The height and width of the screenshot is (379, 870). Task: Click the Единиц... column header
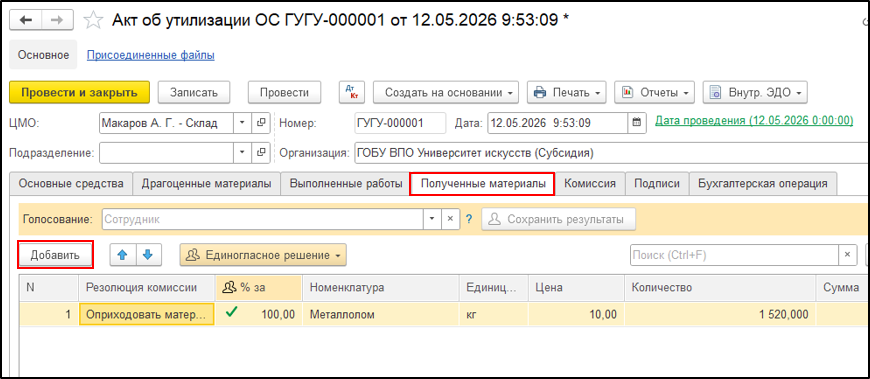[494, 288]
